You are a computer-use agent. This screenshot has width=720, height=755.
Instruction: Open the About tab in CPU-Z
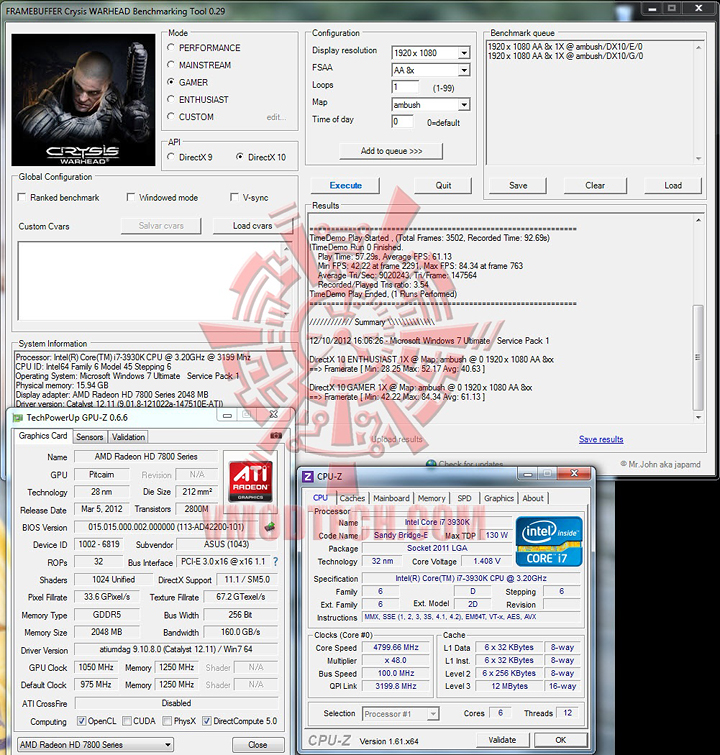533,498
